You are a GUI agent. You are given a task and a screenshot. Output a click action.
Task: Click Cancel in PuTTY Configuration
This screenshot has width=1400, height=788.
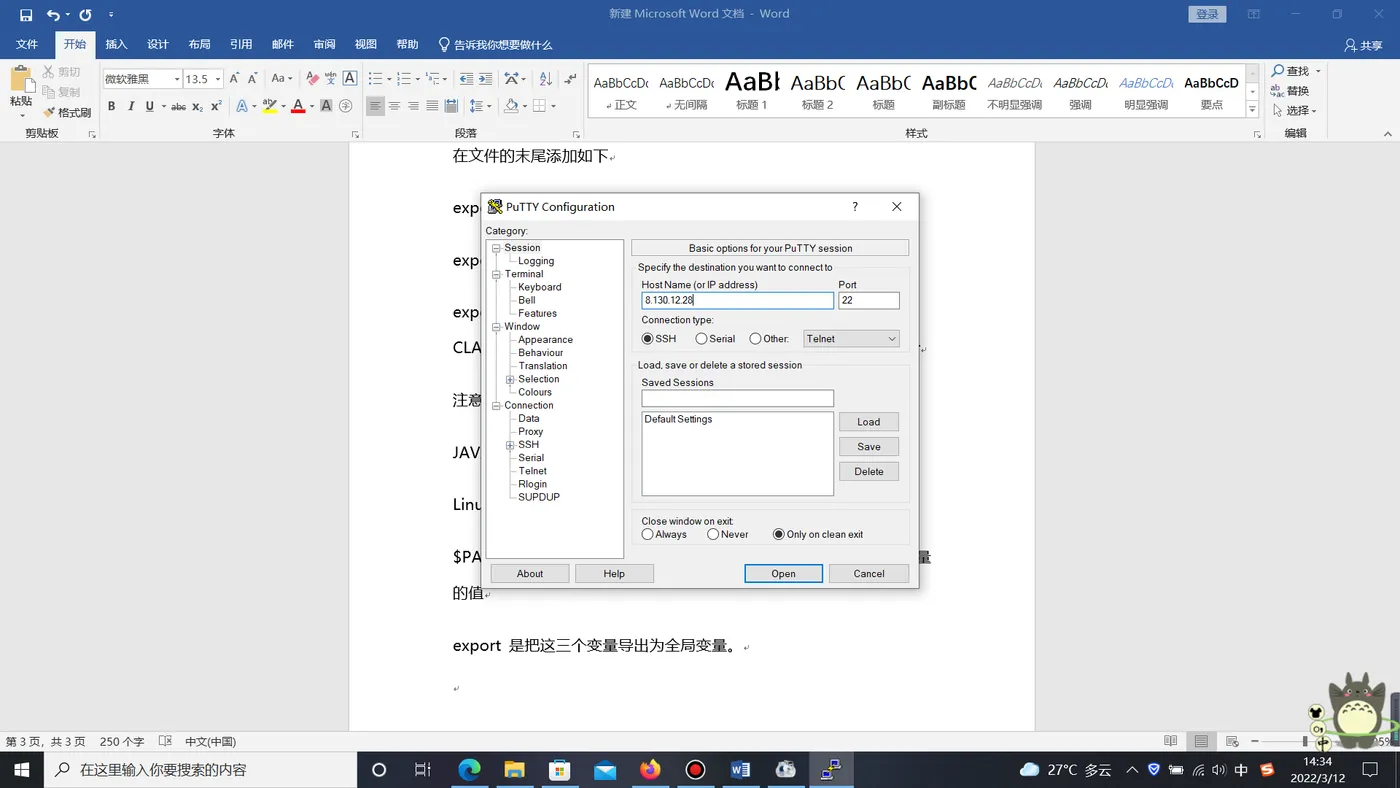tap(869, 574)
